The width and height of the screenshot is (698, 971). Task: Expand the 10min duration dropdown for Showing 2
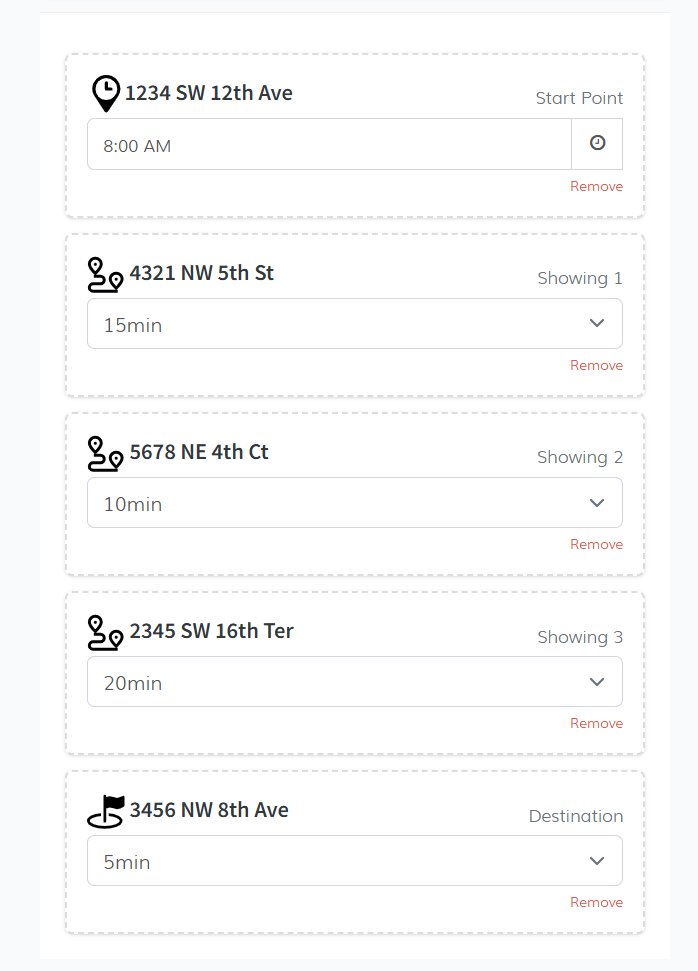click(354, 503)
